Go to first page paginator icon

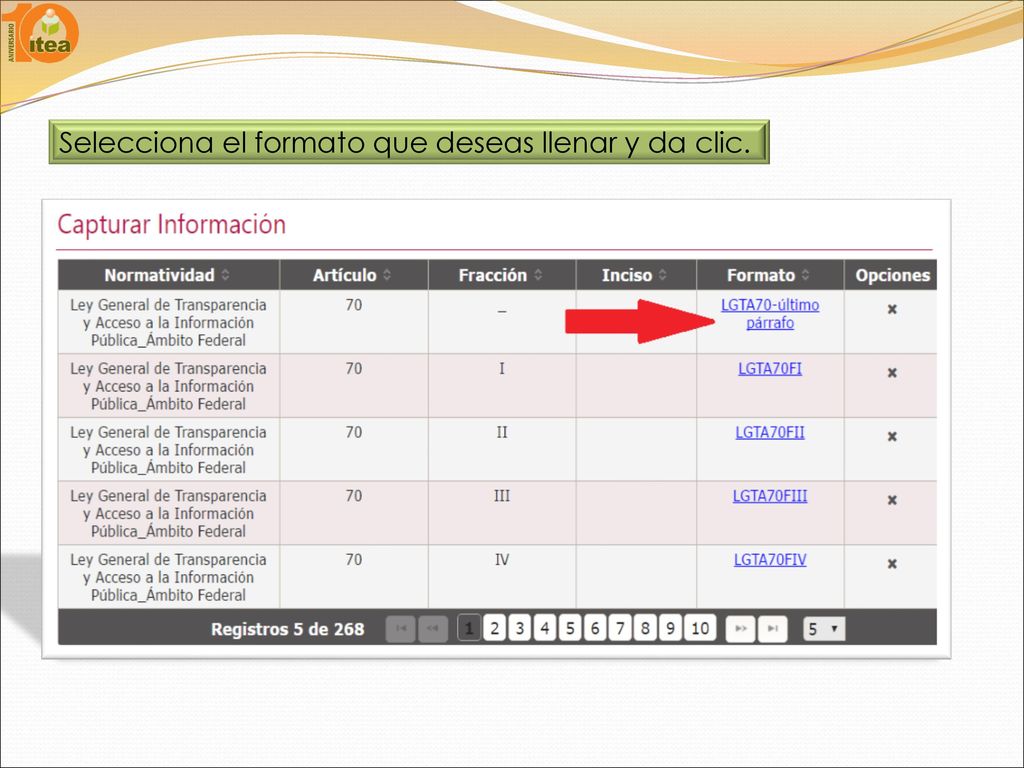click(401, 629)
